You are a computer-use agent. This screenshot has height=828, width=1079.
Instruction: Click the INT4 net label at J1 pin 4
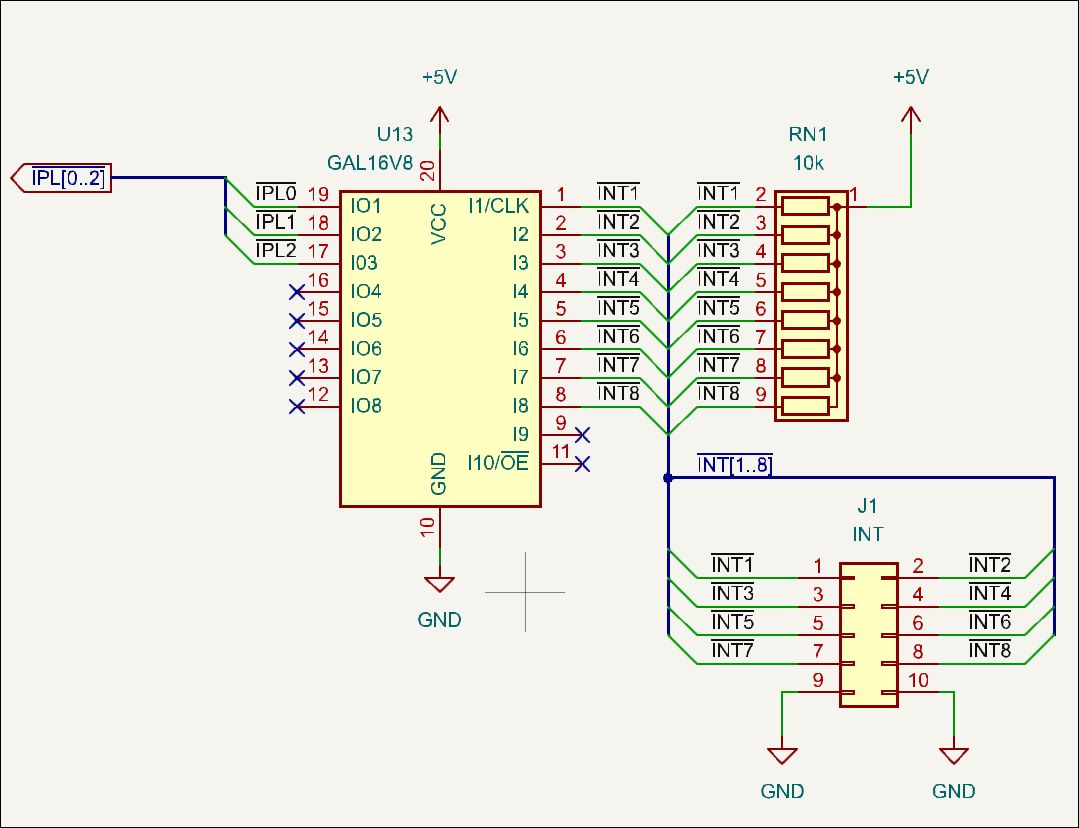[x=990, y=593]
